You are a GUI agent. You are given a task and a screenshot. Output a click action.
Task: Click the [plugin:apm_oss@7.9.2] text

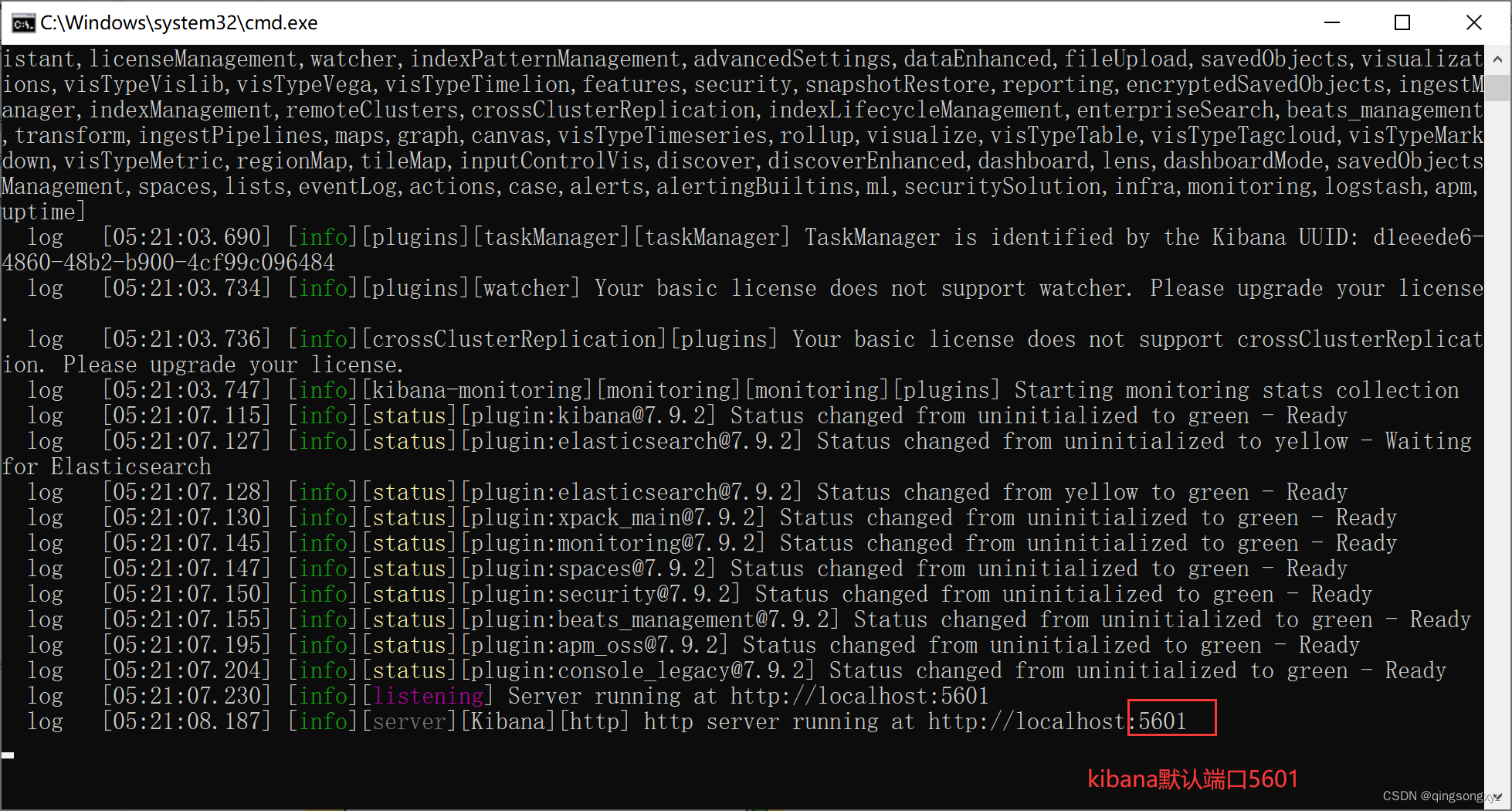[595, 645]
